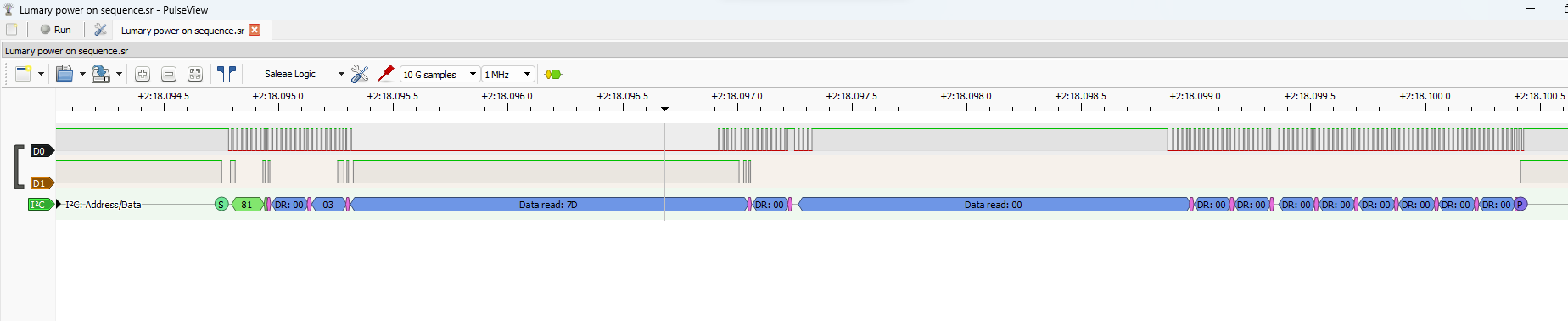Image resolution: width=1568 pixels, height=321 pixels.
Task: Open the settings wrench beside the Run button
Action: click(x=100, y=30)
